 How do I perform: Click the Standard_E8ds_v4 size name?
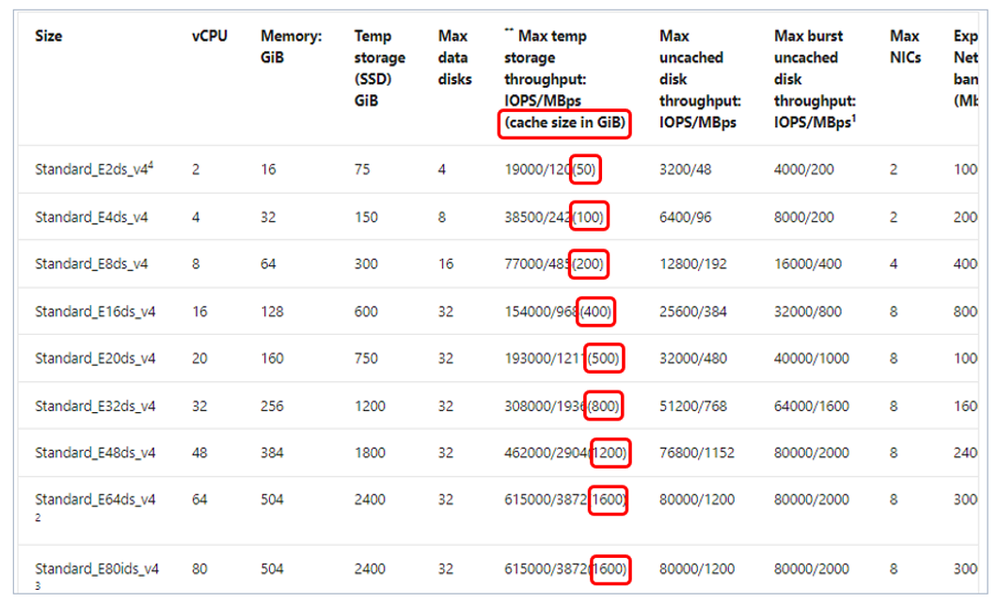[91, 264]
